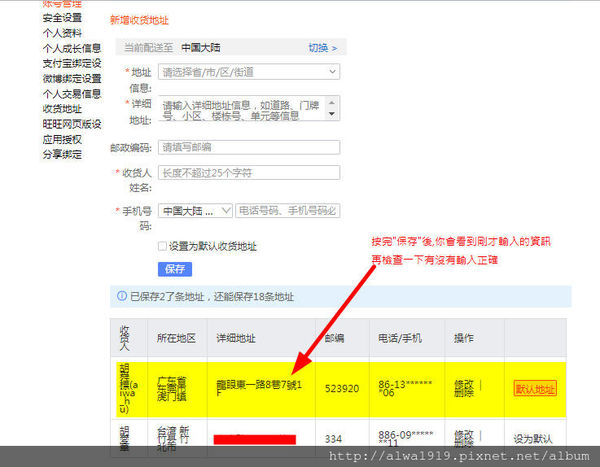Open 微博绑定设置 sidebar item
The image size is (600, 467).
click(71, 78)
